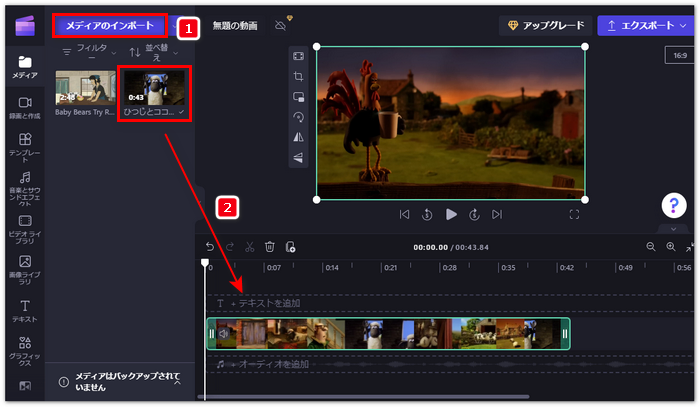Click the cloud sync off icon
Screen dimensions: 700x407
click(x=280, y=26)
